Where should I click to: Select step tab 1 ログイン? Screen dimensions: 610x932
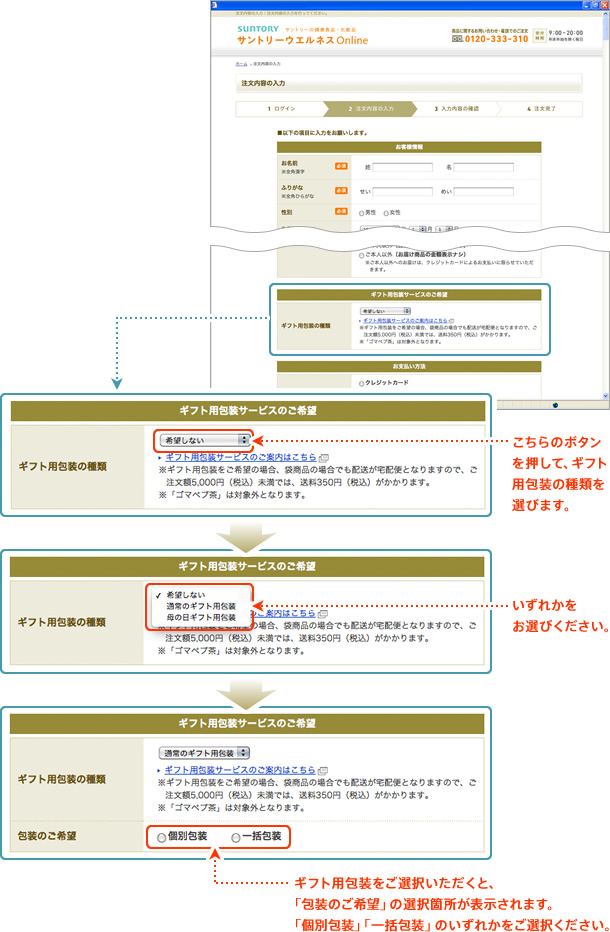pyautogui.click(x=281, y=109)
